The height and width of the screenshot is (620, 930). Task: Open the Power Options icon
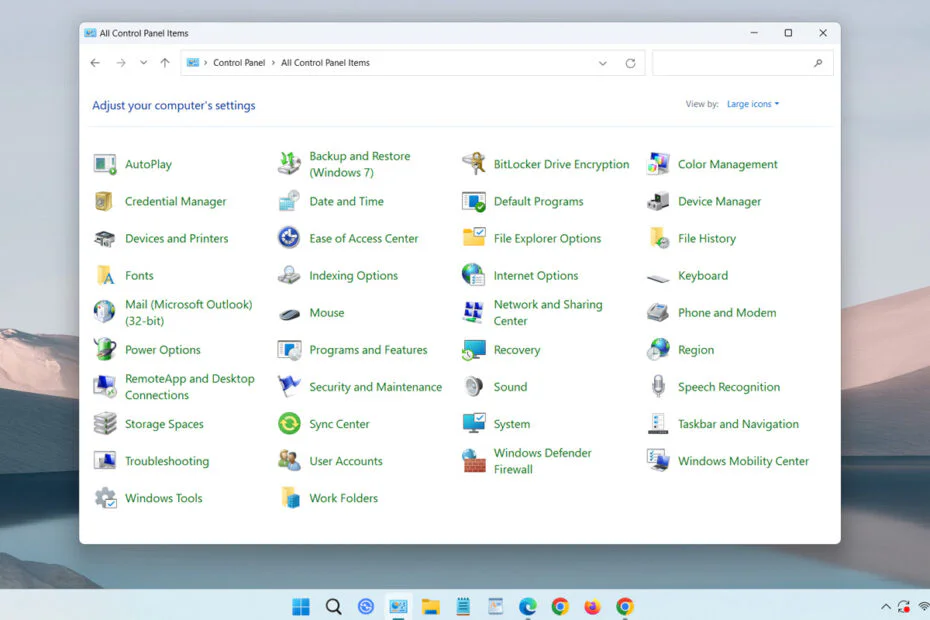coord(105,350)
